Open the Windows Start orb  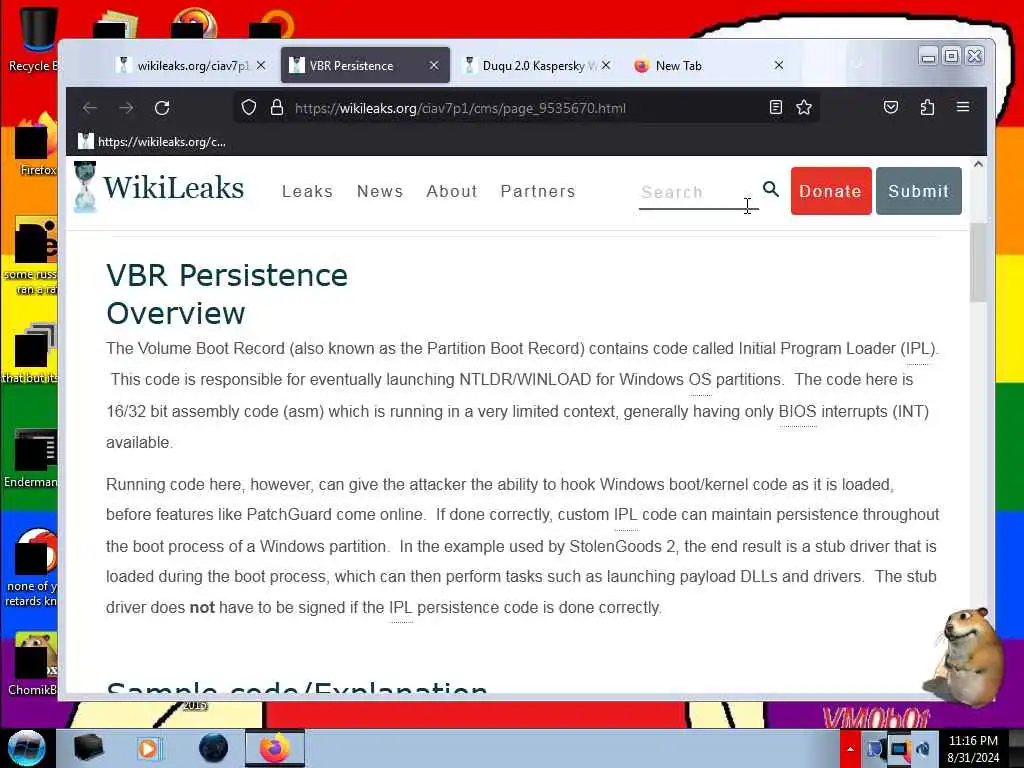click(x=27, y=748)
